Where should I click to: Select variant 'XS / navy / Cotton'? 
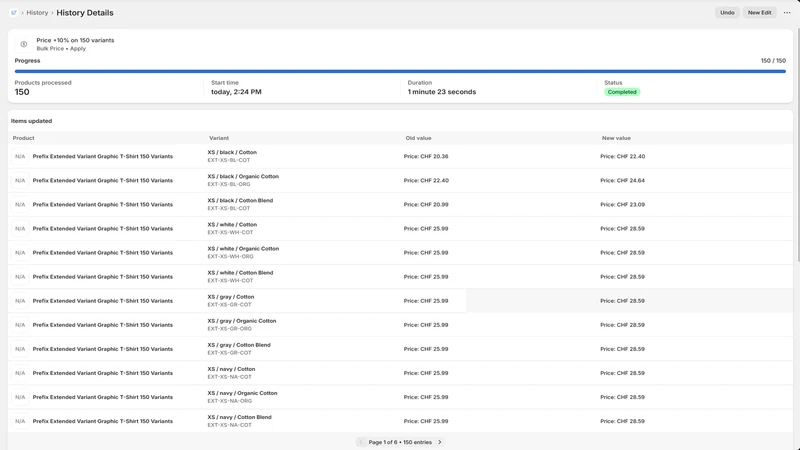(231, 369)
